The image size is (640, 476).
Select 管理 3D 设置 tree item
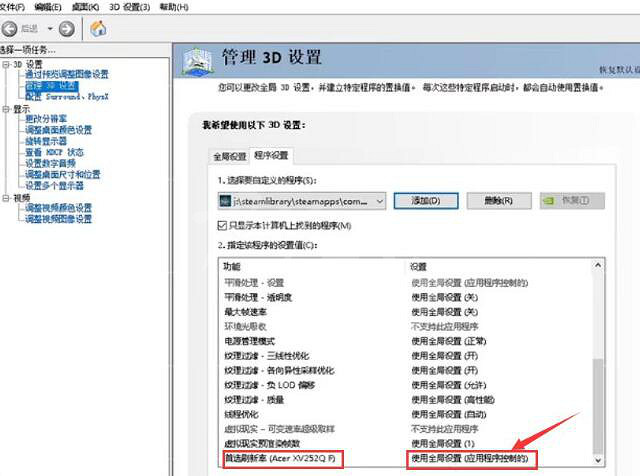(x=52, y=86)
